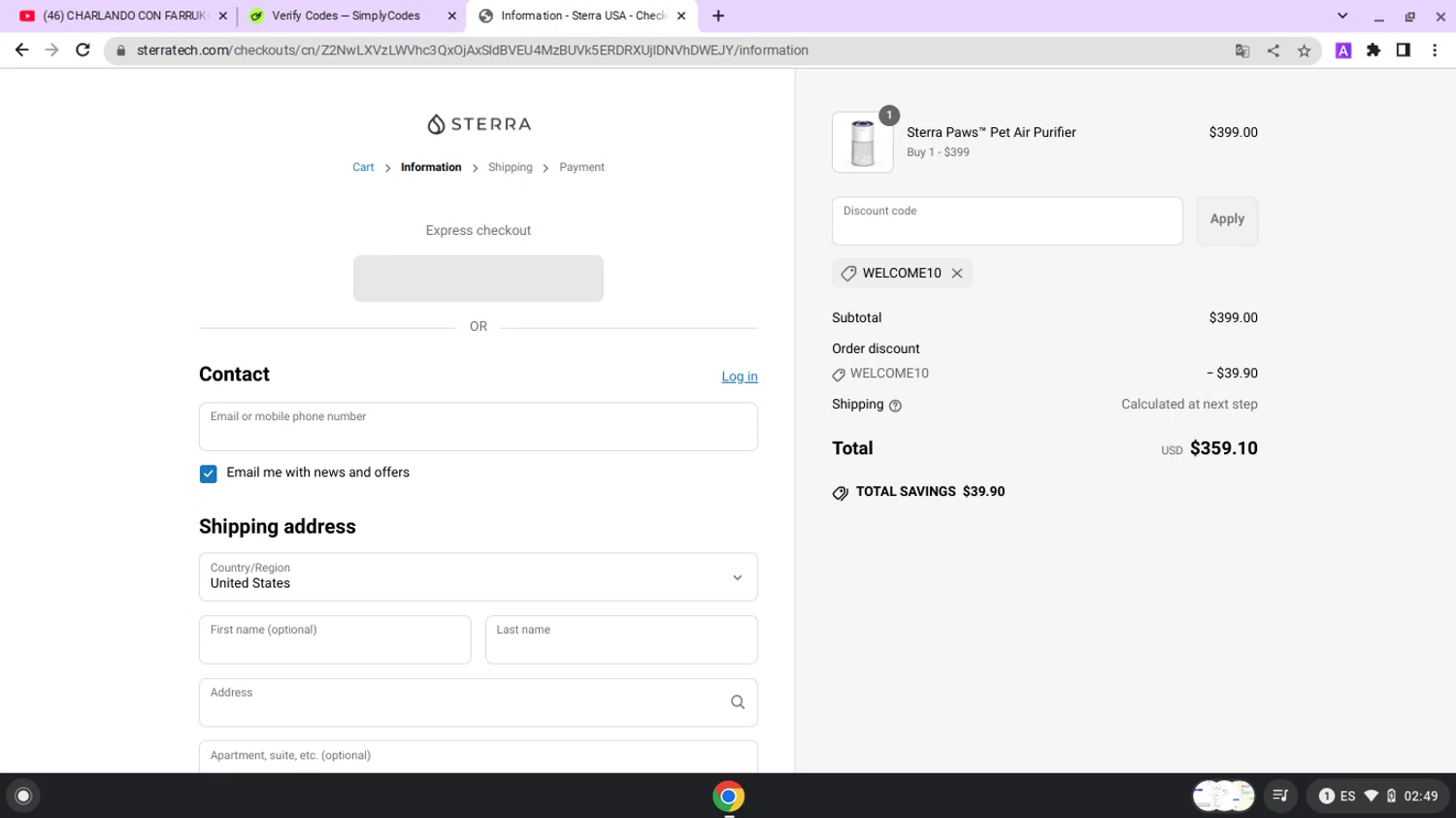1456x818 pixels.
Task: Open the ChromeOS launcher button
Action: (x=23, y=796)
